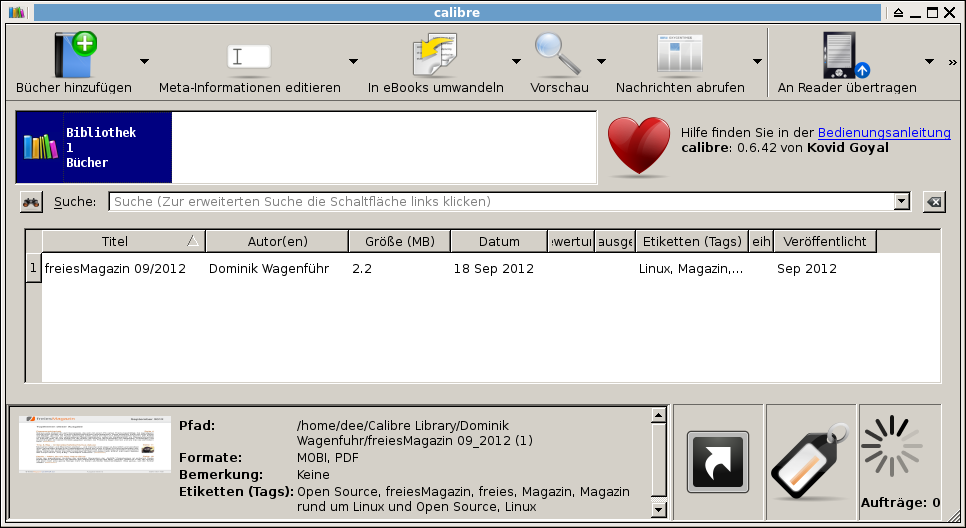The height and width of the screenshot is (528, 966).
Task: Sort by Veröffentlicht column header
Action: 825,242
